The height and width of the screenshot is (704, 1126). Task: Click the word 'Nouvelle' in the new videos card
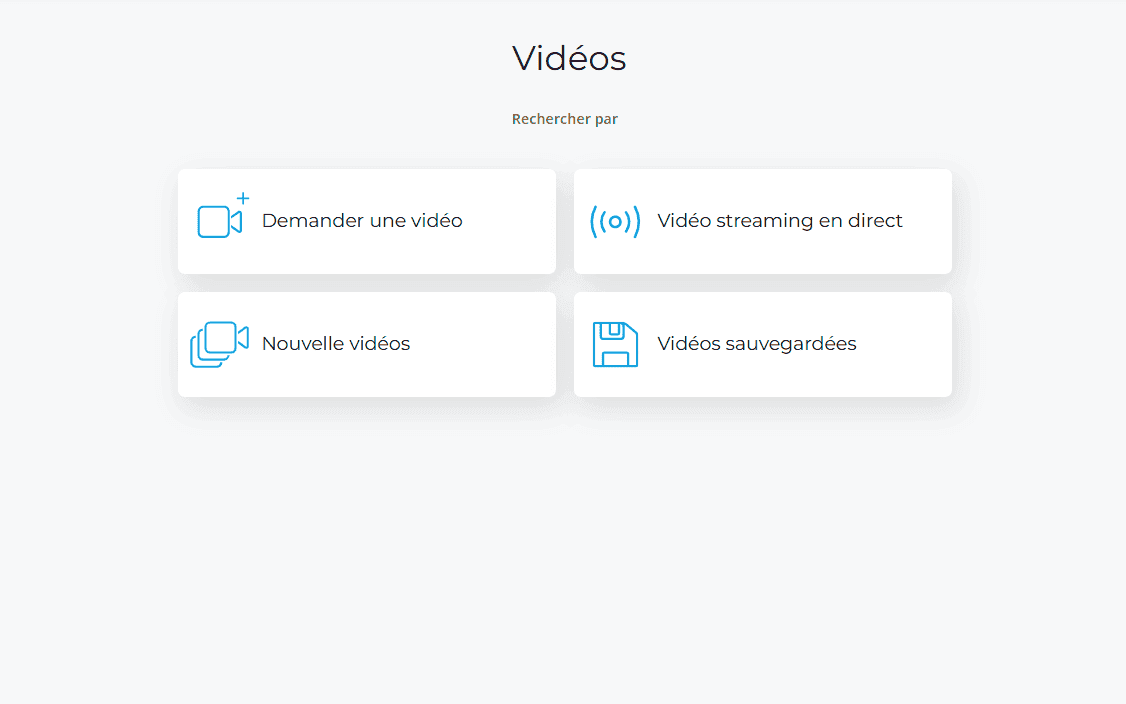[299, 344]
